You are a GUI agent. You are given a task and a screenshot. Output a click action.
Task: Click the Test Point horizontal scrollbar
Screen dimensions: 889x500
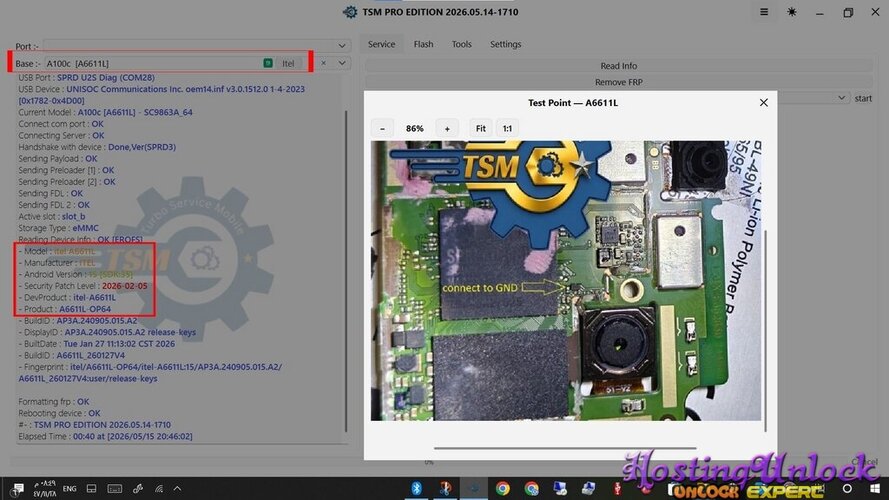(x=565, y=448)
